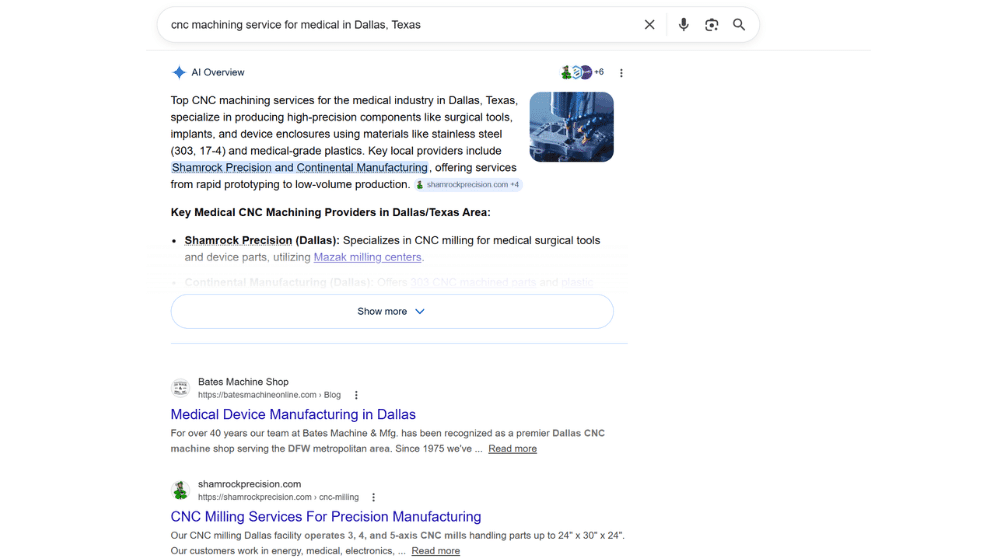Open shamrockprecision.com +4 source chip
Viewport: 1000px width, 558px height.
click(468, 185)
